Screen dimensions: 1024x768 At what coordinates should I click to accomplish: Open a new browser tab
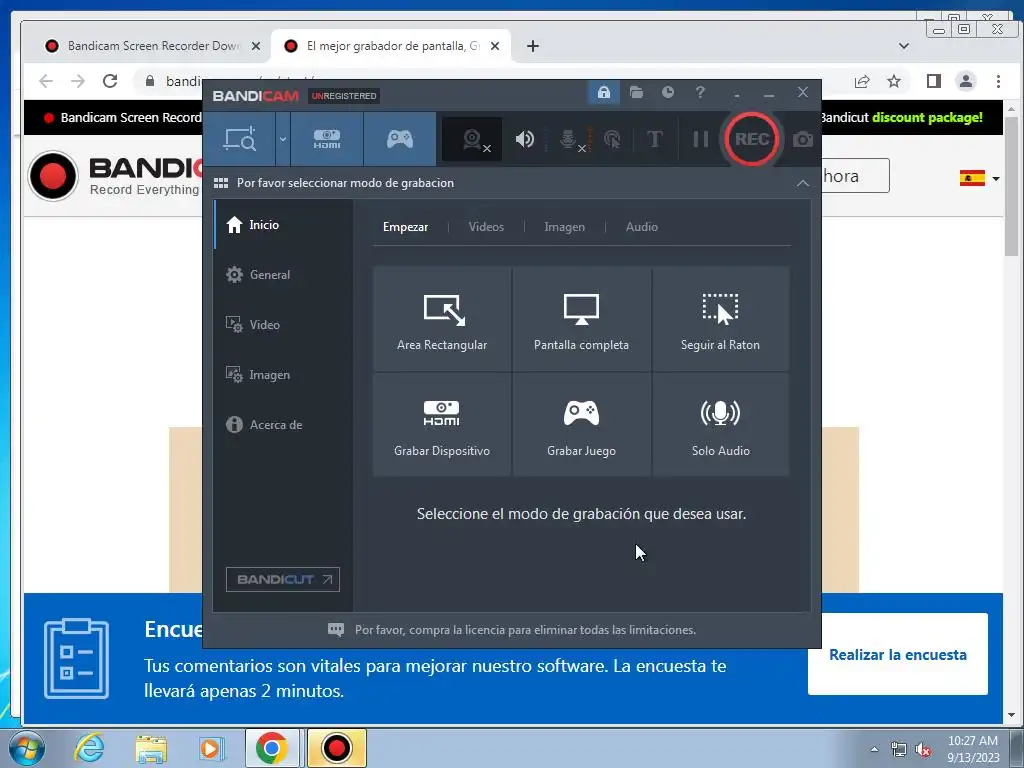pyautogui.click(x=533, y=46)
